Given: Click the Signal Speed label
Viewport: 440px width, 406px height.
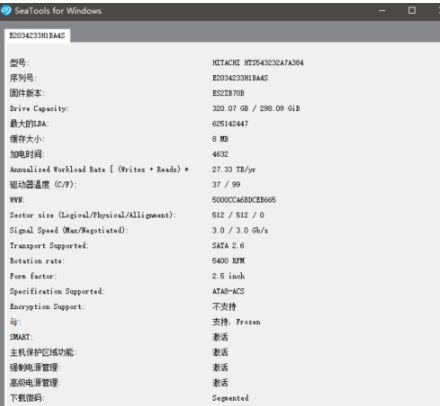Looking at the screenshot, I should click(x=69, y=230).
